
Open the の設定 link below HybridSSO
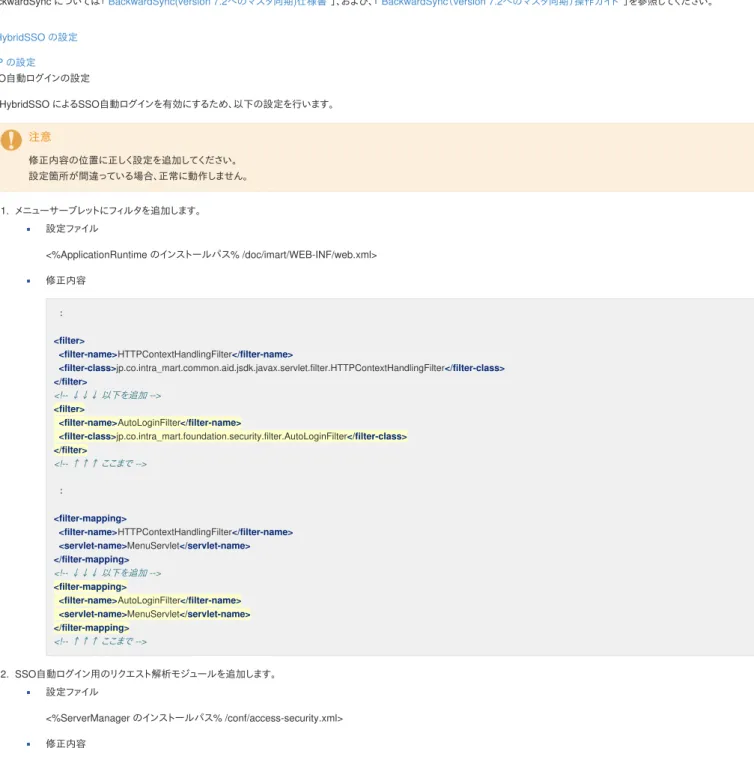(x=18, y=62)
